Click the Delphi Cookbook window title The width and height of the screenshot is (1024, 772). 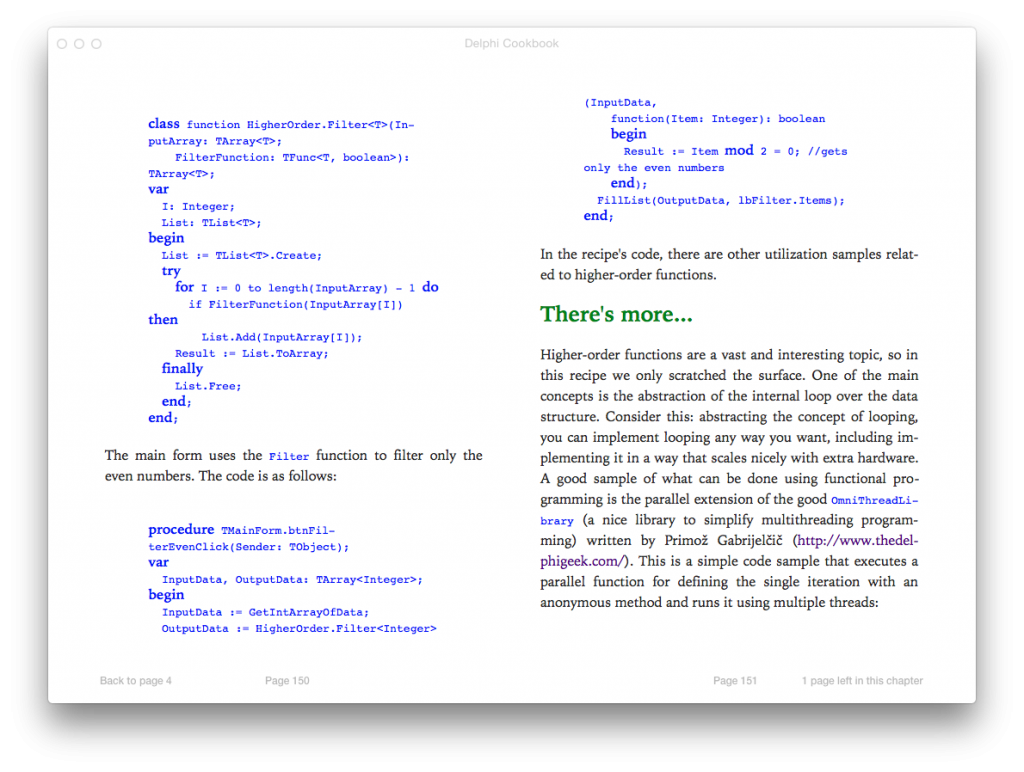pyautogui.click(x=512, y=44)
